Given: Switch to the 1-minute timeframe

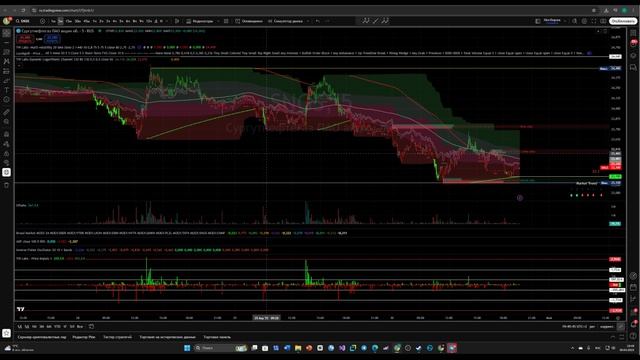Looking at the screenshot, I should tap(53, 21).
